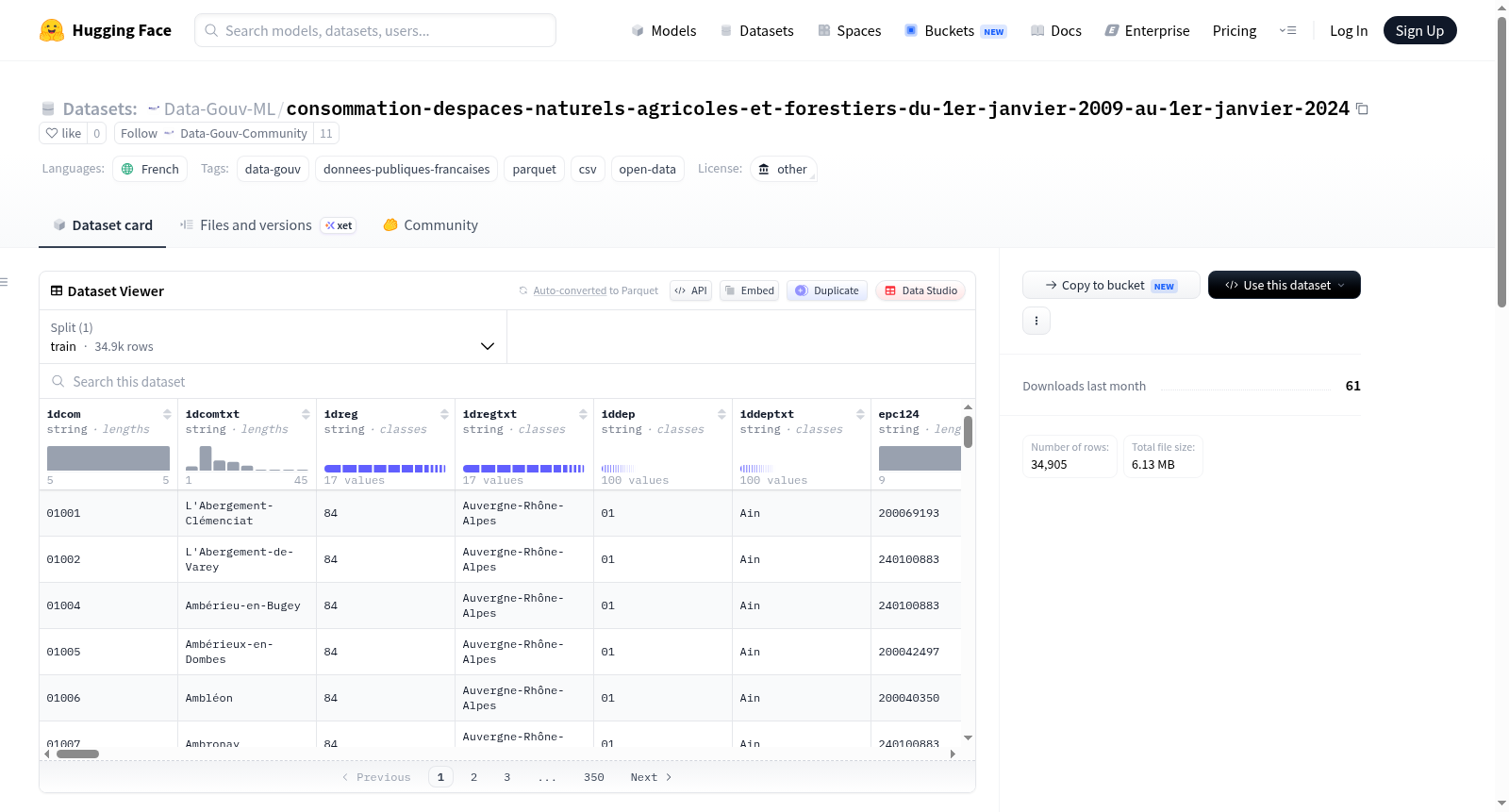Image resolution: width=1509 pixels, height=812 pixels.
Task: Click the Sign Up button
Action: click(x=1419, y=31)
